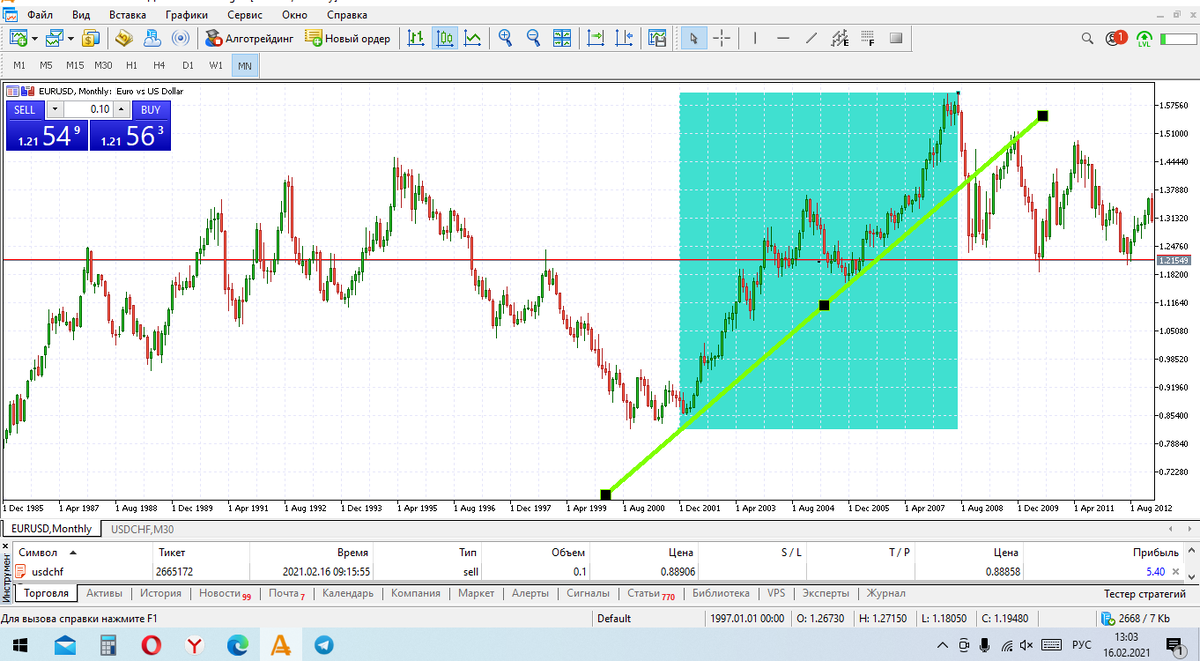Screen dimensions: 1200x661
Task: Click the green trendline top anchor
Action: coord(1043,116)
